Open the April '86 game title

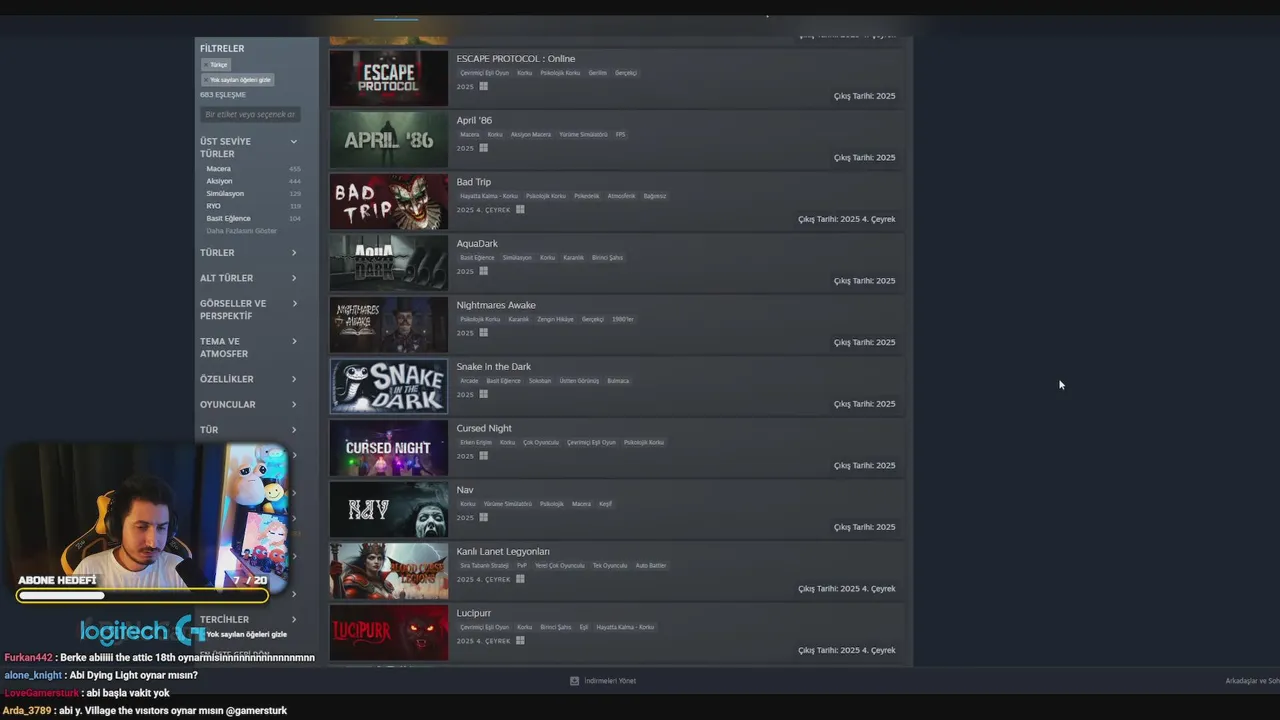tap(474, 120)
